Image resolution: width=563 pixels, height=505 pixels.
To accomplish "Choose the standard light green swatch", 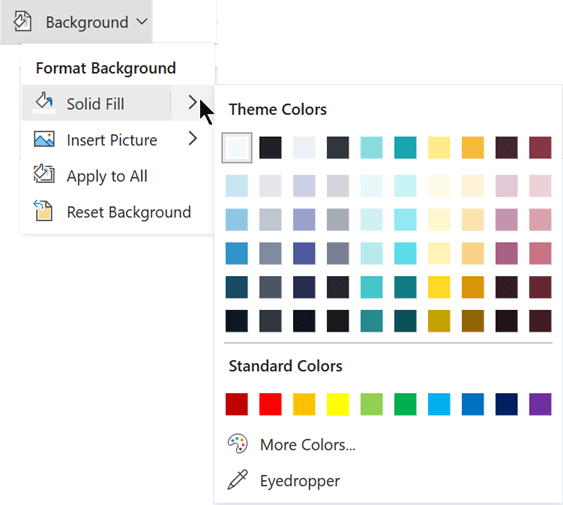I will (372, 404).
